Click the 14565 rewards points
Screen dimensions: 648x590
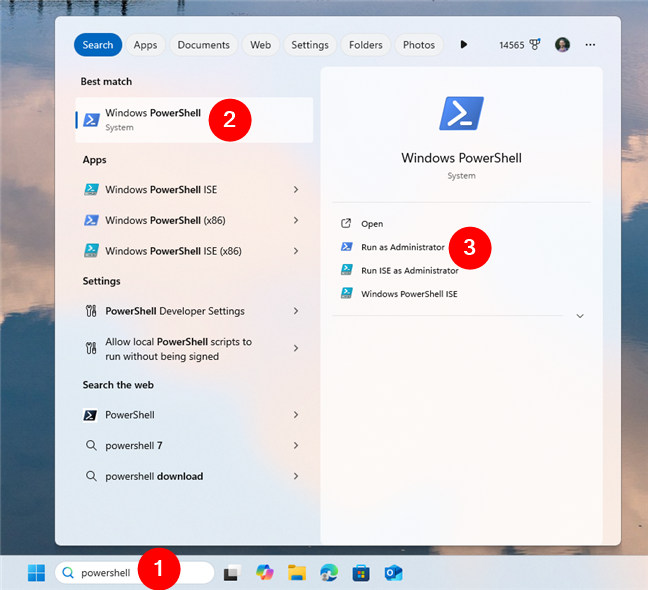(x=512, y=45)
